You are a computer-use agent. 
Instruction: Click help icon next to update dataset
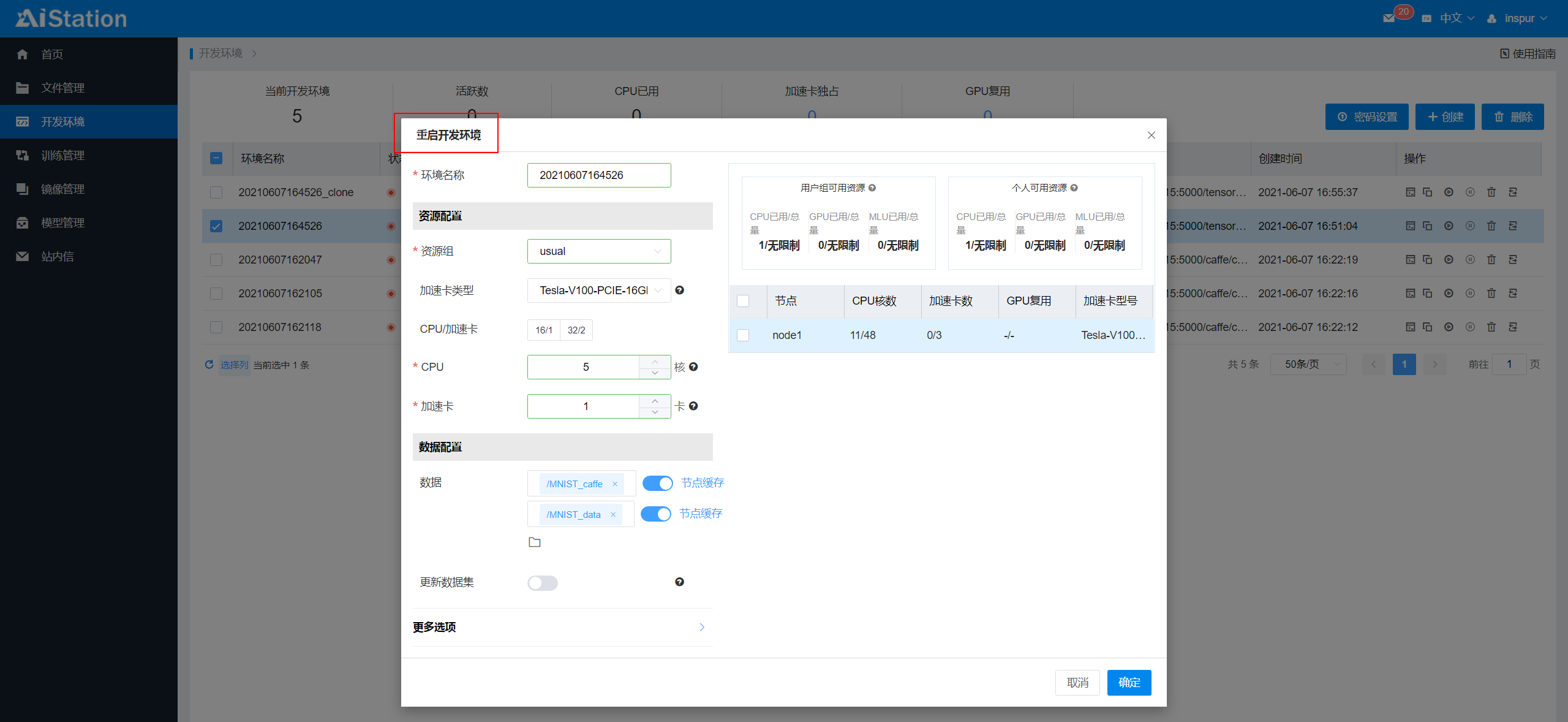679,582
